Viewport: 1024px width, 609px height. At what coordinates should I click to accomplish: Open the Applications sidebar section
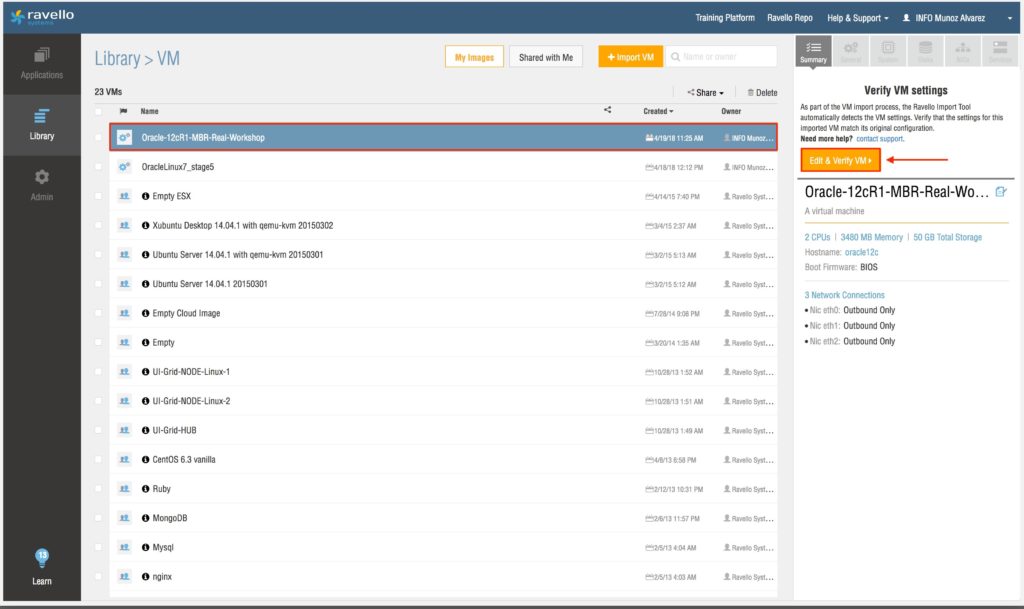[41, 62]
